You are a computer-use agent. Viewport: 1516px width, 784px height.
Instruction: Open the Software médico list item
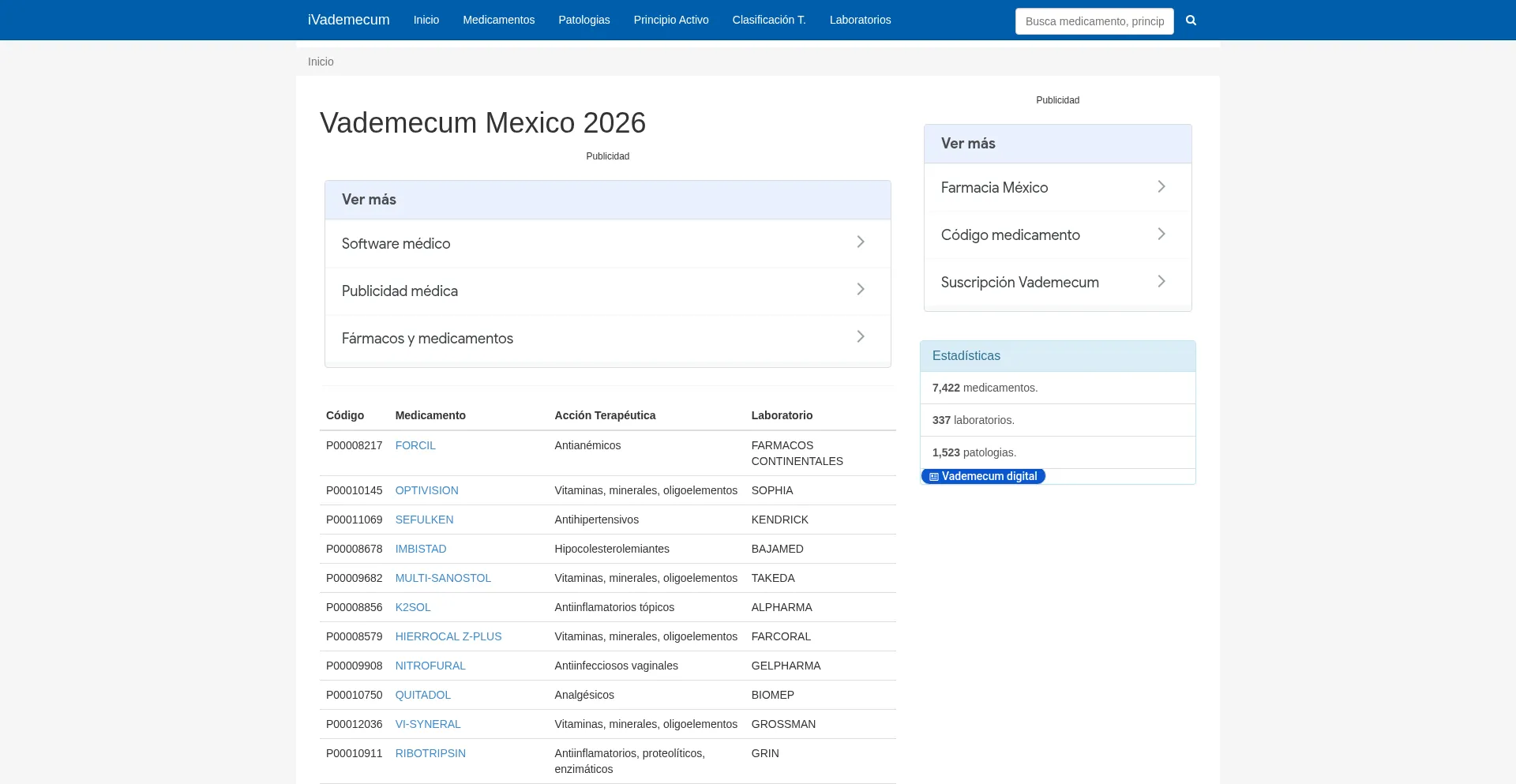(x=608, y=244)
